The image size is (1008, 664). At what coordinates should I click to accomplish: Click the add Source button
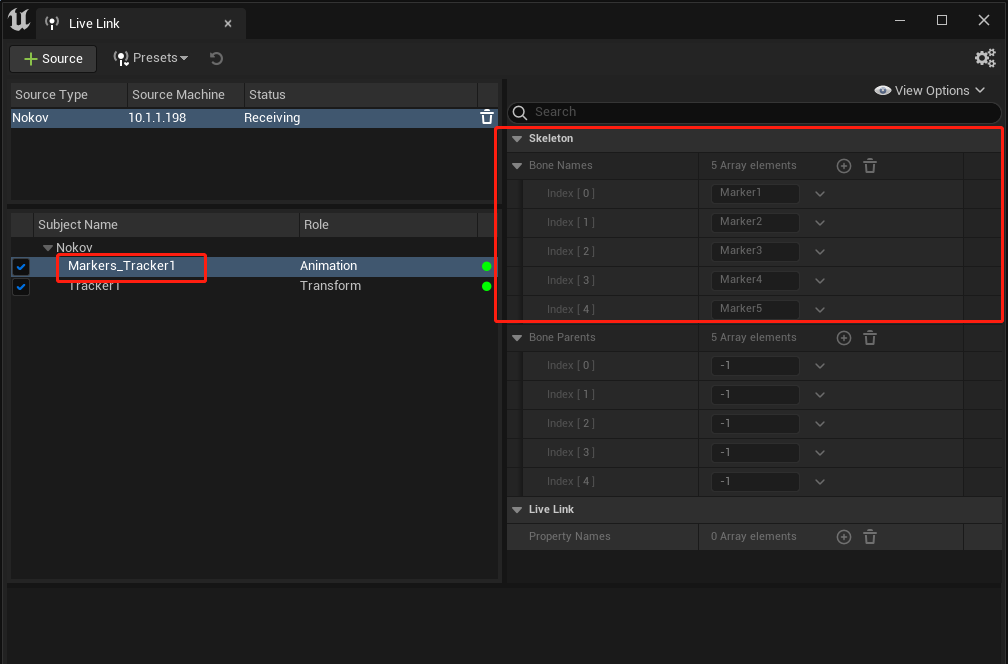(x=53, y=58)
